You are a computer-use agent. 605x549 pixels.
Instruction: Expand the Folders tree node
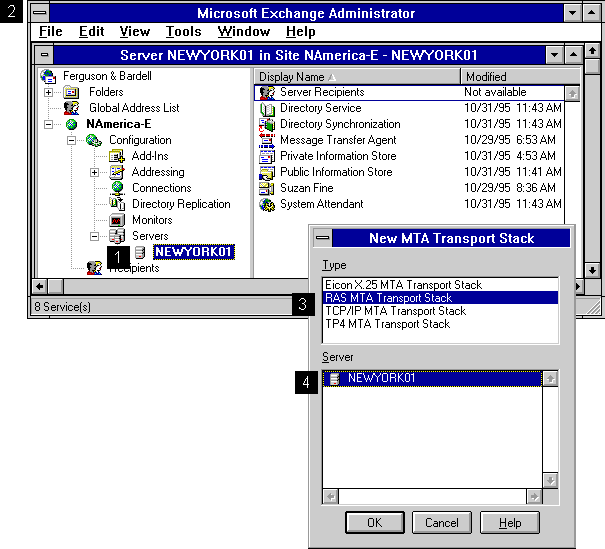tap(48, 93)
